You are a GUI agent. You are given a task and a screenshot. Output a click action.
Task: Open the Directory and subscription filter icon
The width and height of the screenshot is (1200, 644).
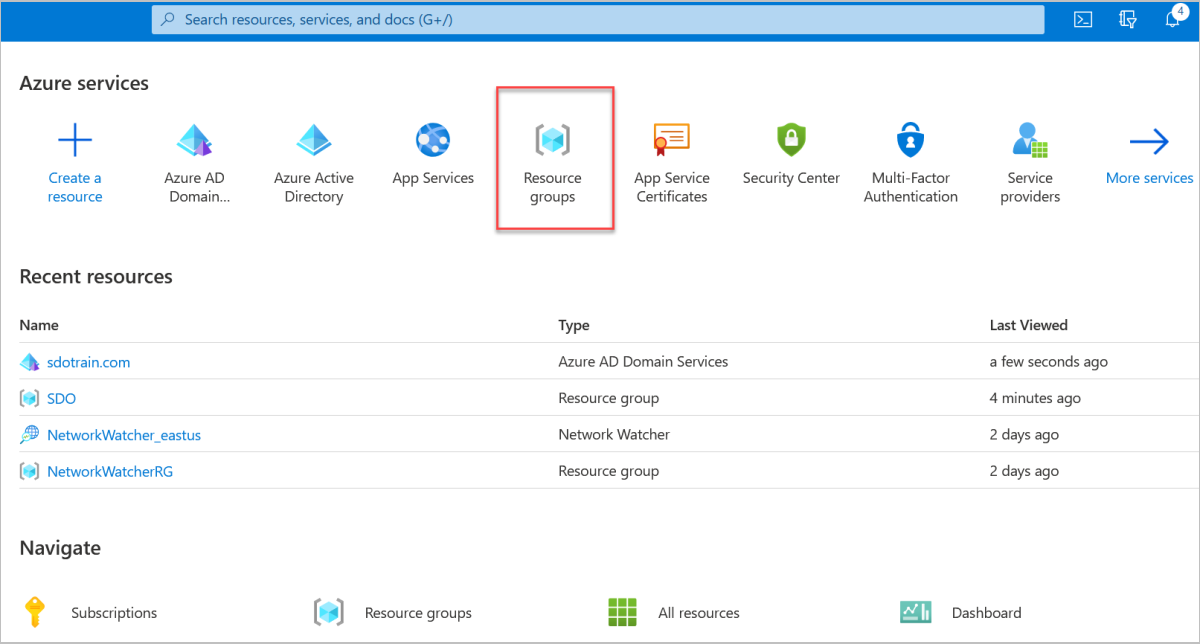point(1129,19)
